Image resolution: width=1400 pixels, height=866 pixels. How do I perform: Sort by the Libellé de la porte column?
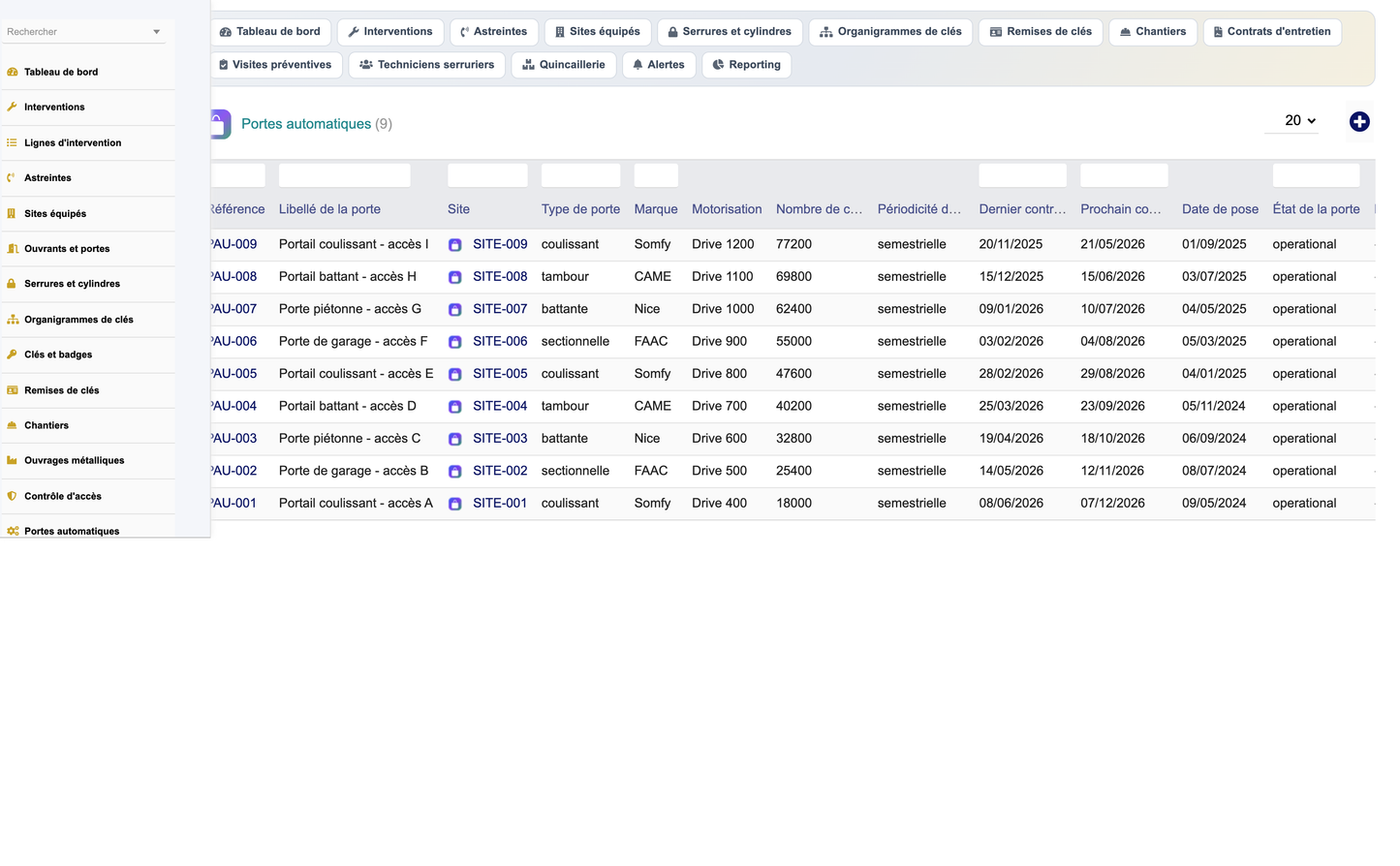click(x=329, y=209)
